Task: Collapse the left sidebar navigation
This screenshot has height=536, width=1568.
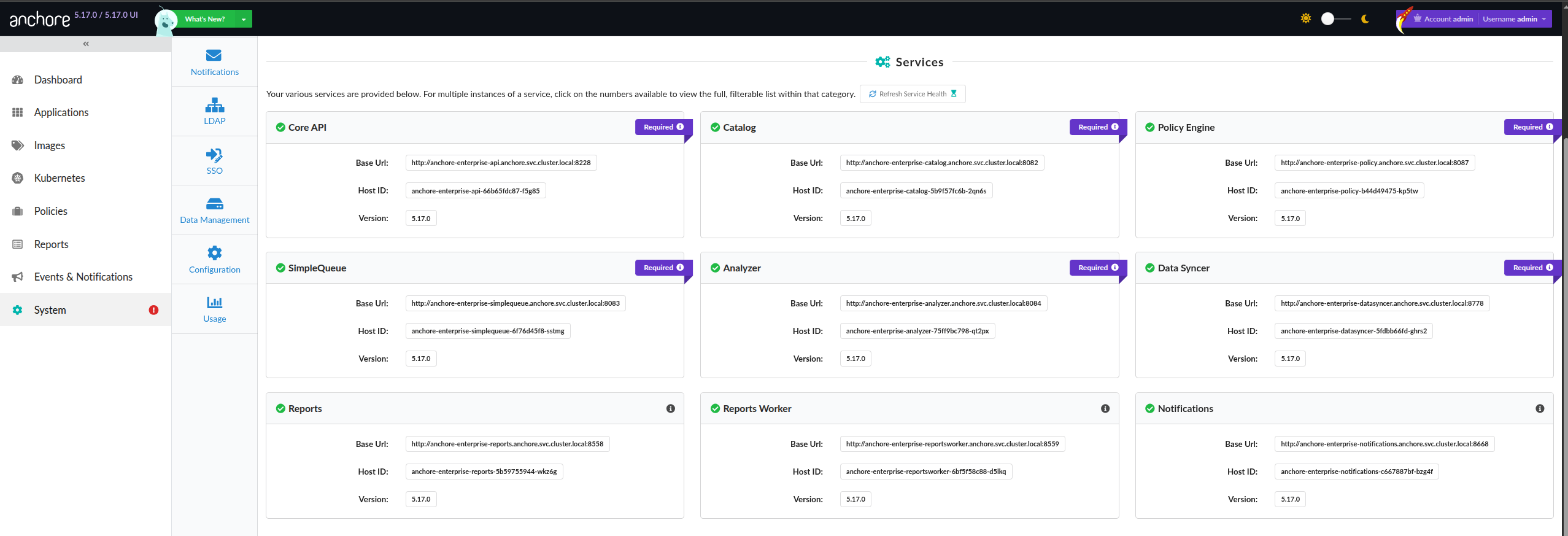Action: (x=86, y=44)
